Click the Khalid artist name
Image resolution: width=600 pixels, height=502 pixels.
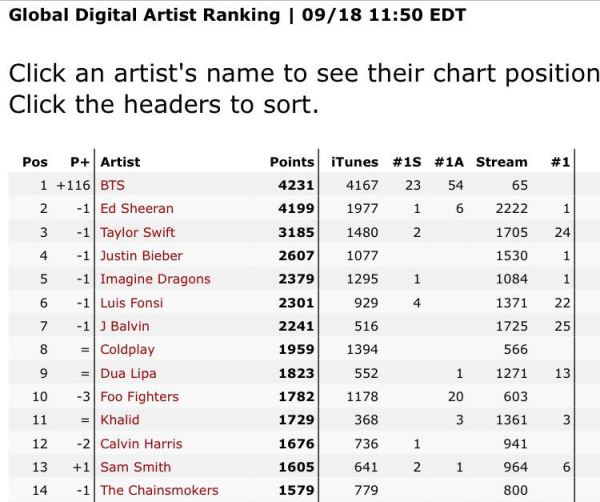point(120,420)
